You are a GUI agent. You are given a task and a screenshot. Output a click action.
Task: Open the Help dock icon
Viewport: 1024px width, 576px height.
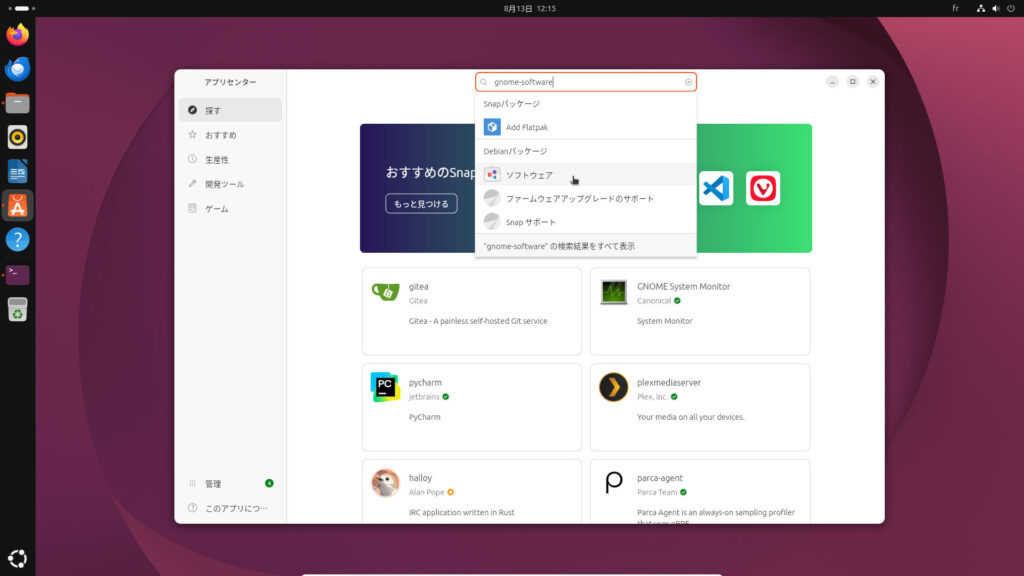(x=18, y=240)
